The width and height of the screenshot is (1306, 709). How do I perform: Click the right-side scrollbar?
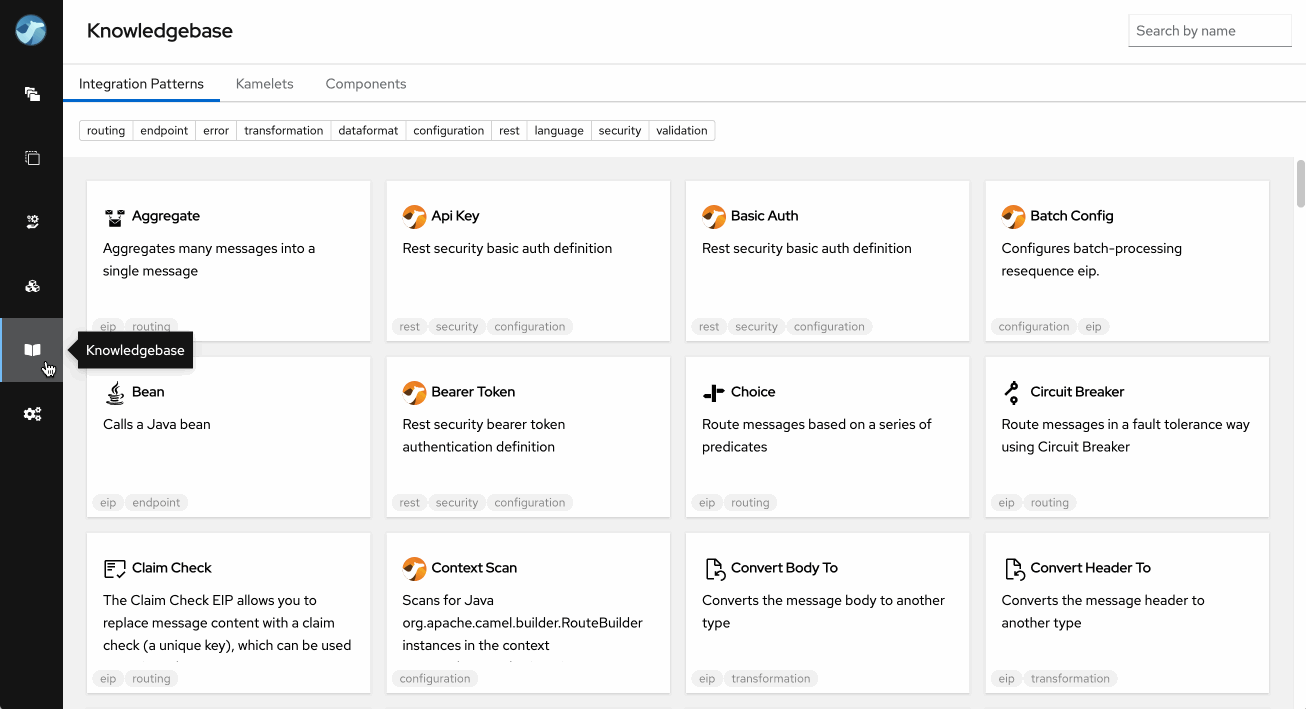(x=1298, y=185)
